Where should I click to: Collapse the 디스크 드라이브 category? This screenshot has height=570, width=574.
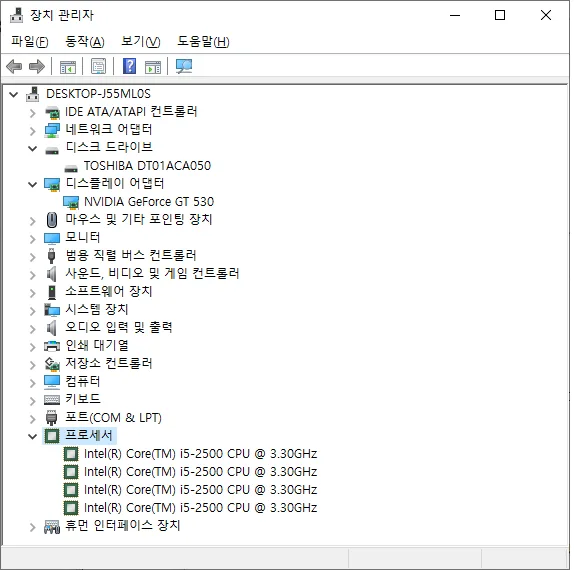tap(33, 149)
